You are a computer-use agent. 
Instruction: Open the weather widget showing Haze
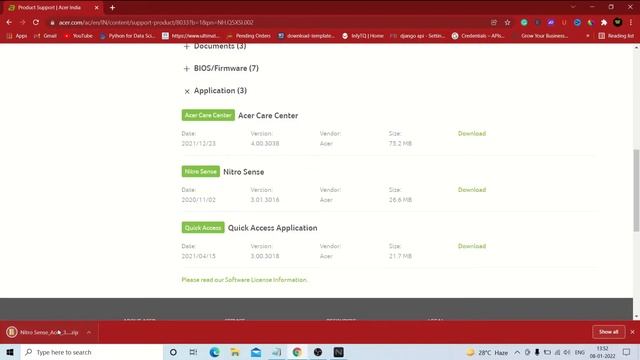tap(488, 352)
